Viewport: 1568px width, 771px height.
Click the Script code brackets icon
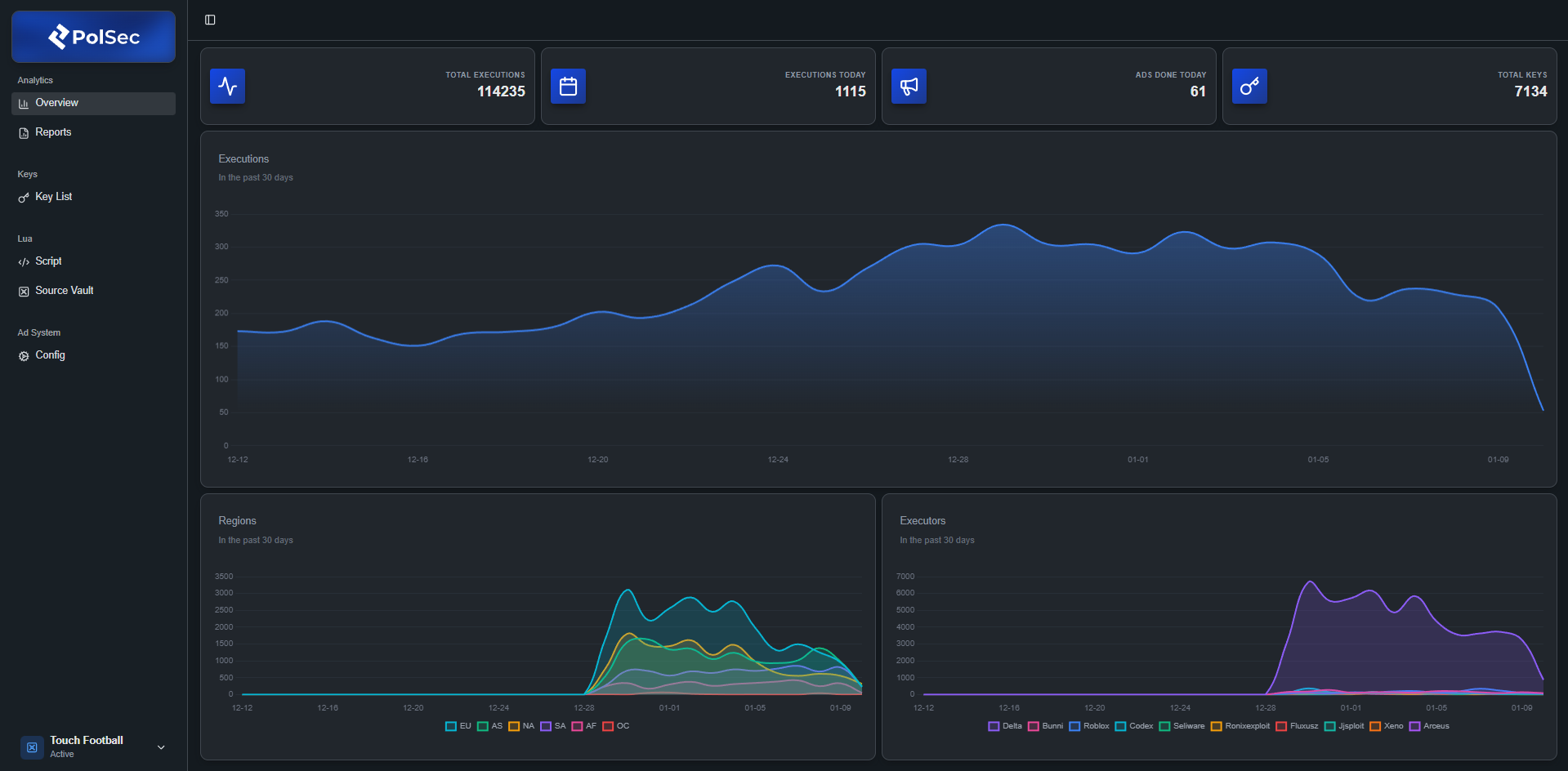point(24,262)
